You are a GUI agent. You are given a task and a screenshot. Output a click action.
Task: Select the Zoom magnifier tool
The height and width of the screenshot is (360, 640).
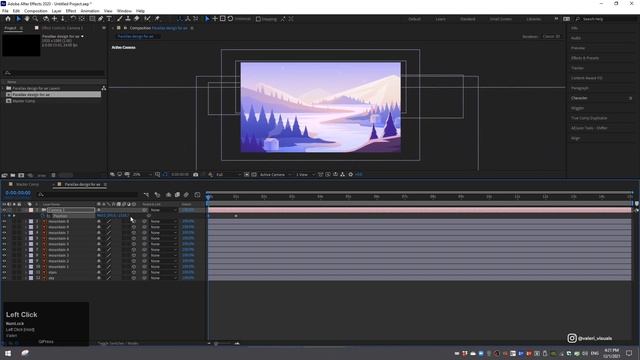[36, 19]
